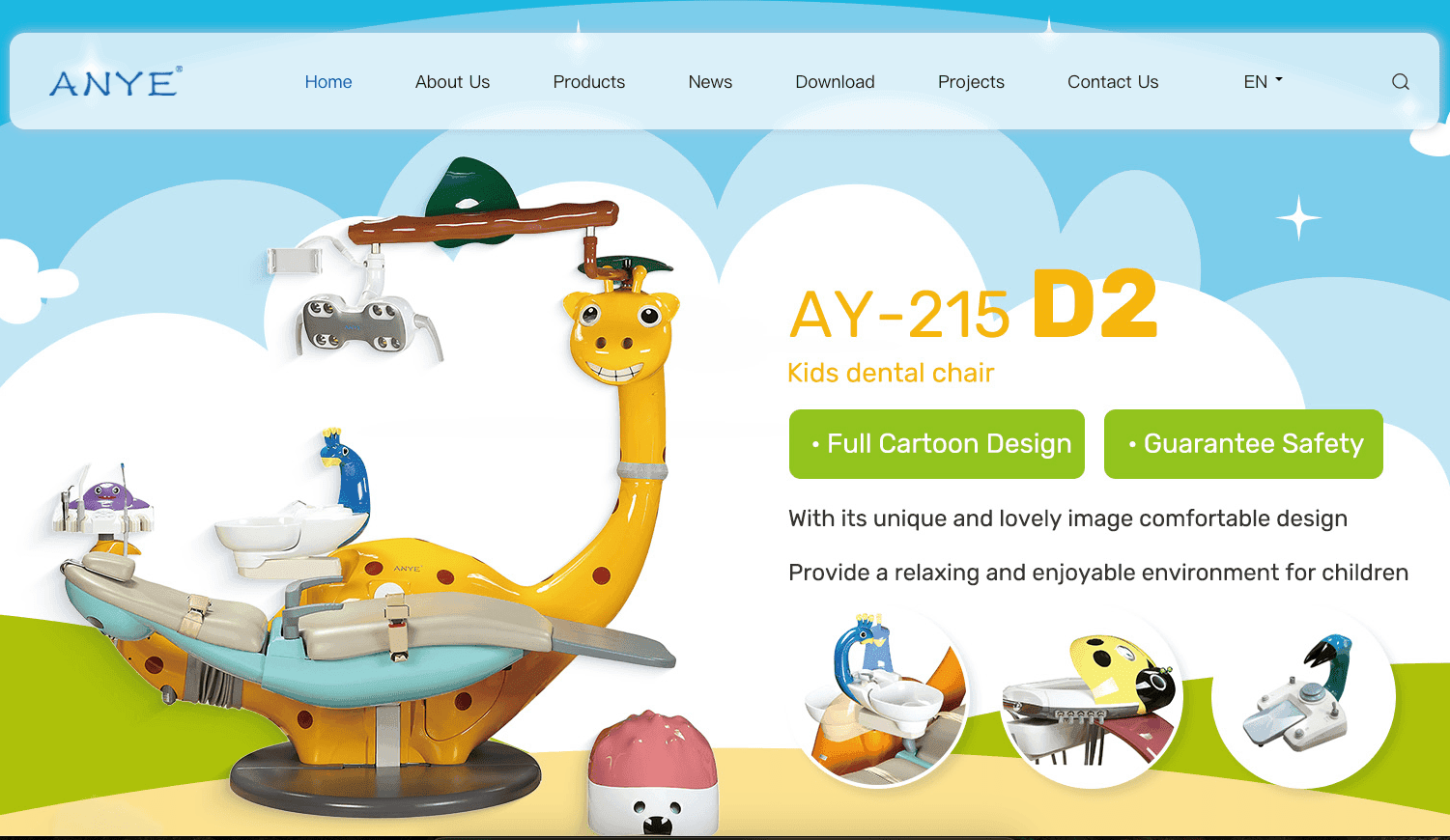The height and width of the screenshot is (840, 1450).
Task: Navigate to Projects
Action: tap(971, 82)
